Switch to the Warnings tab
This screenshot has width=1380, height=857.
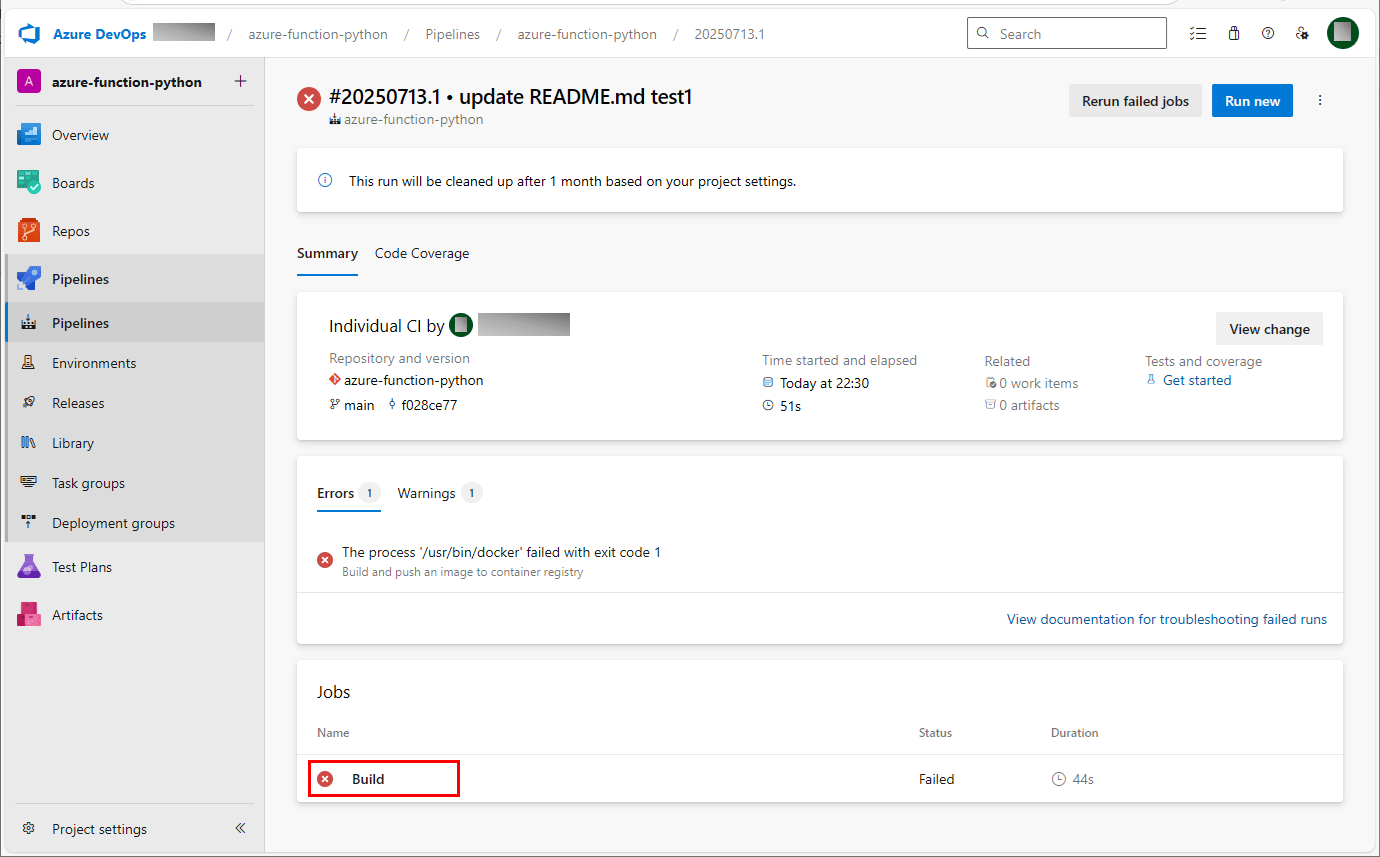tap(439, 493)
